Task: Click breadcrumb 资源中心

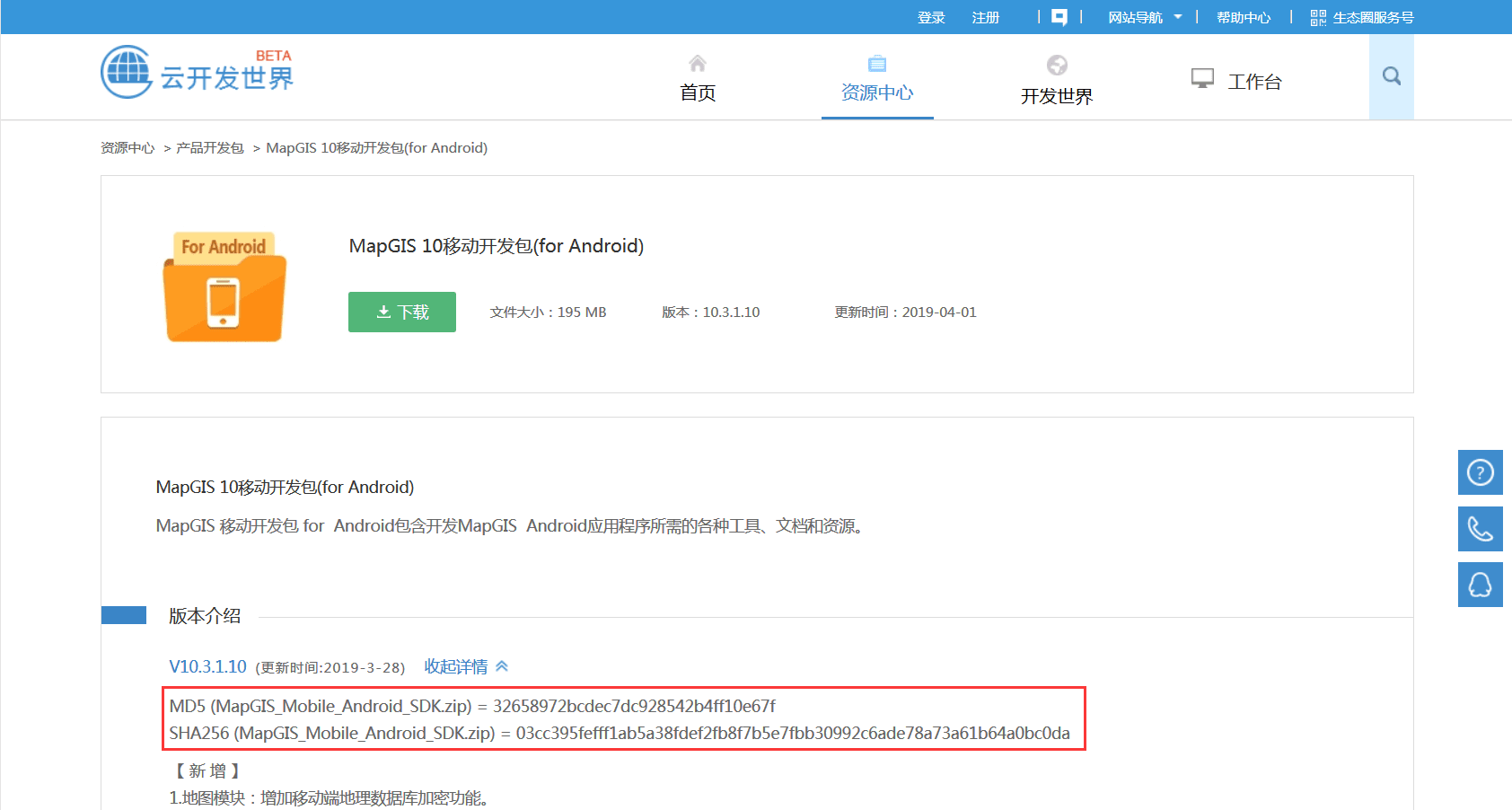Action: (x=127, y=148)
